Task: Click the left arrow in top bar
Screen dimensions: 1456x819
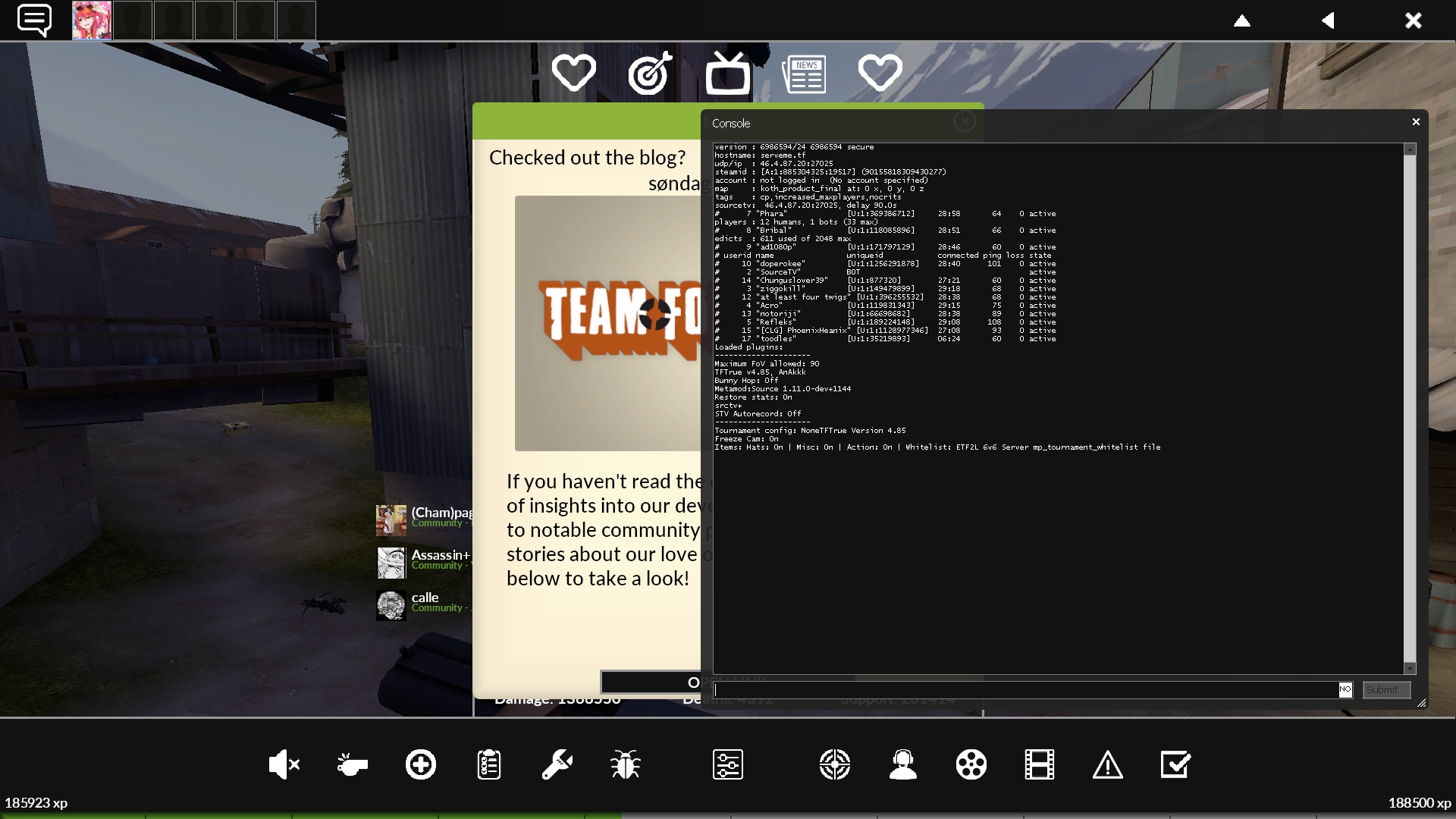Action: 1328,20
